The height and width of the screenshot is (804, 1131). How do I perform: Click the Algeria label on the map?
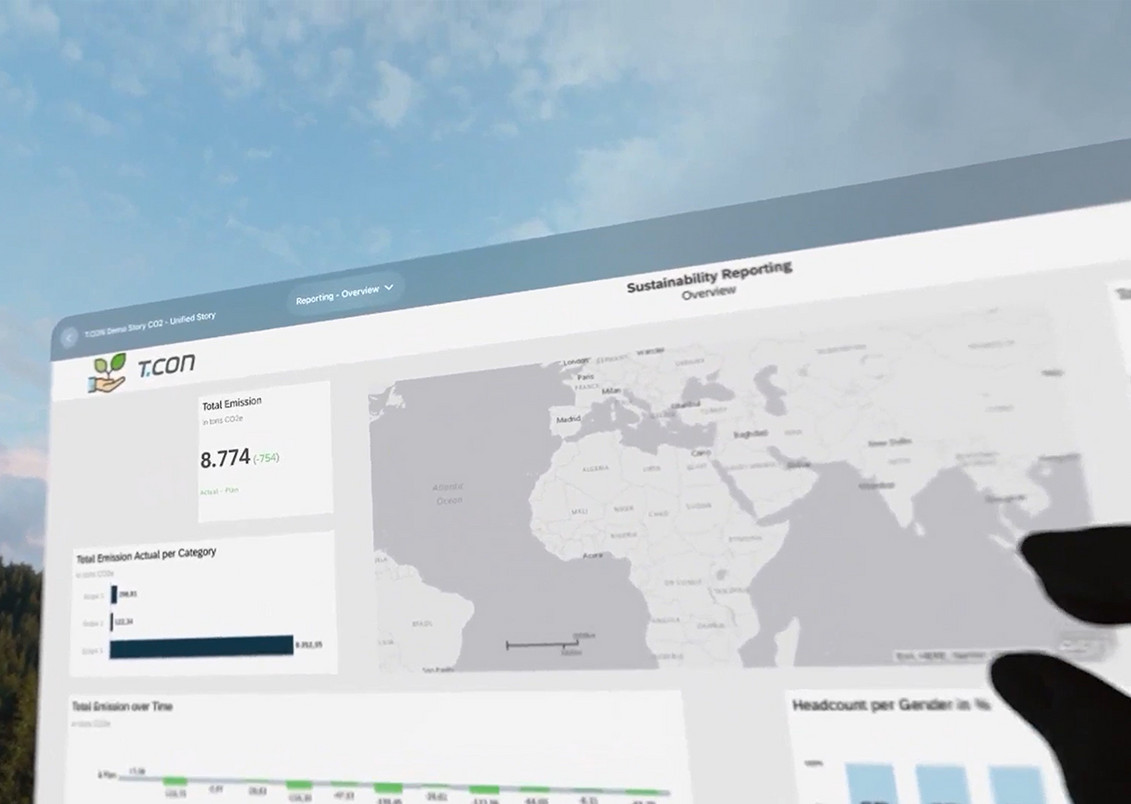point(595,469)
